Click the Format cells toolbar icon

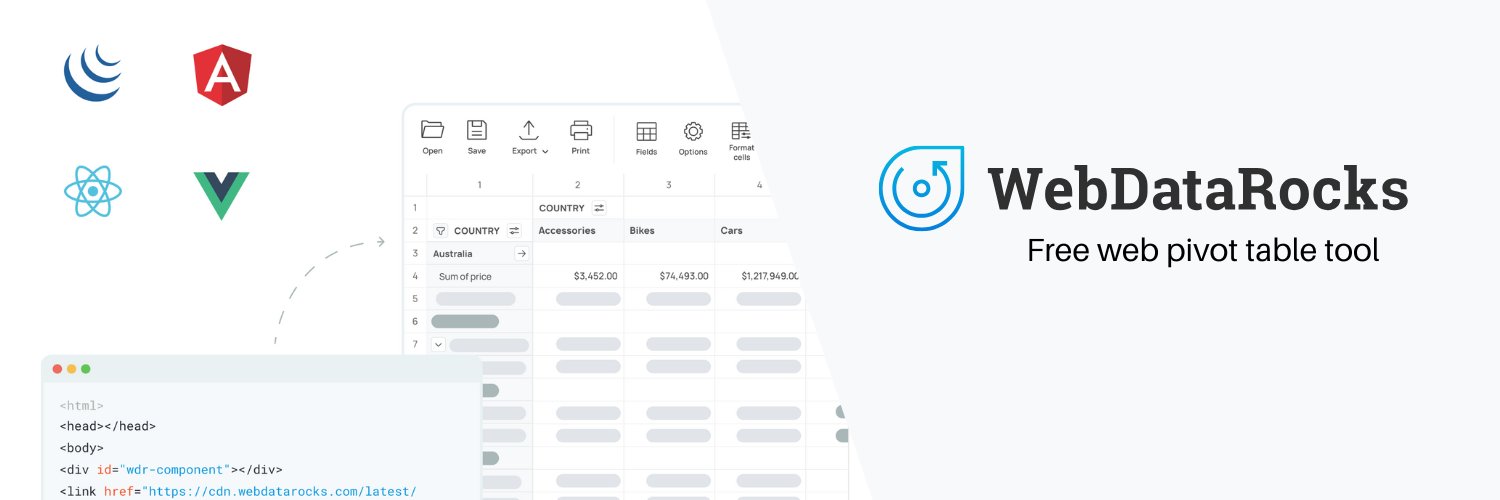click(741, 131)
